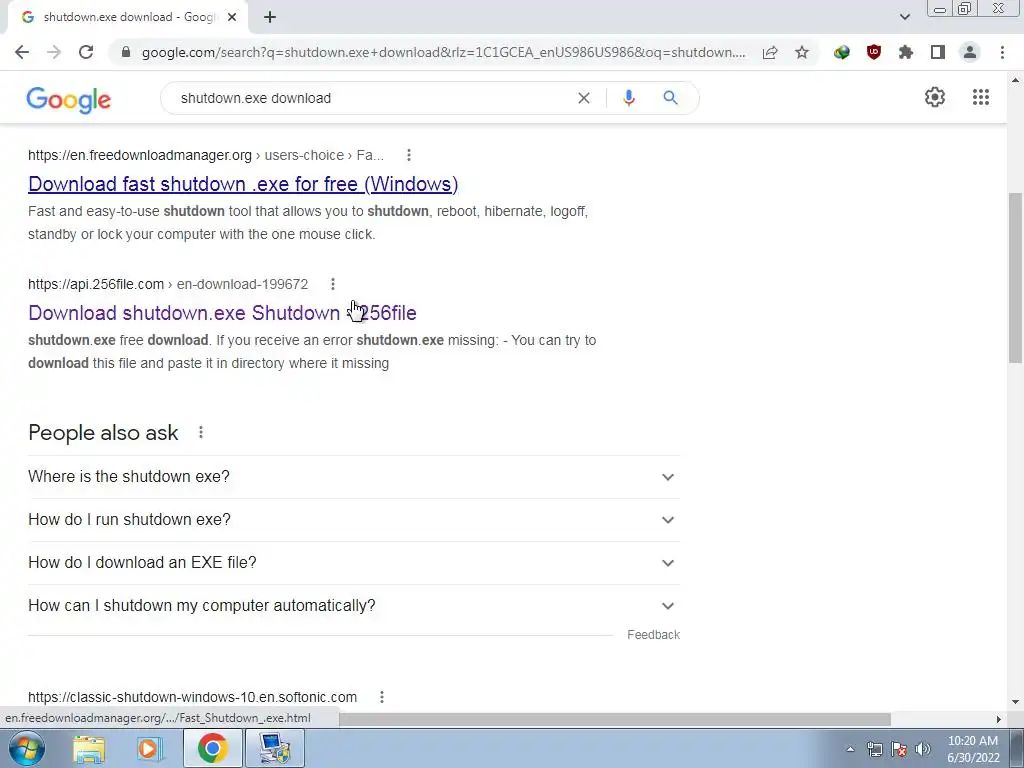
Task: Click the vertical scrollbar thumb
Action: click(1015, 278)
